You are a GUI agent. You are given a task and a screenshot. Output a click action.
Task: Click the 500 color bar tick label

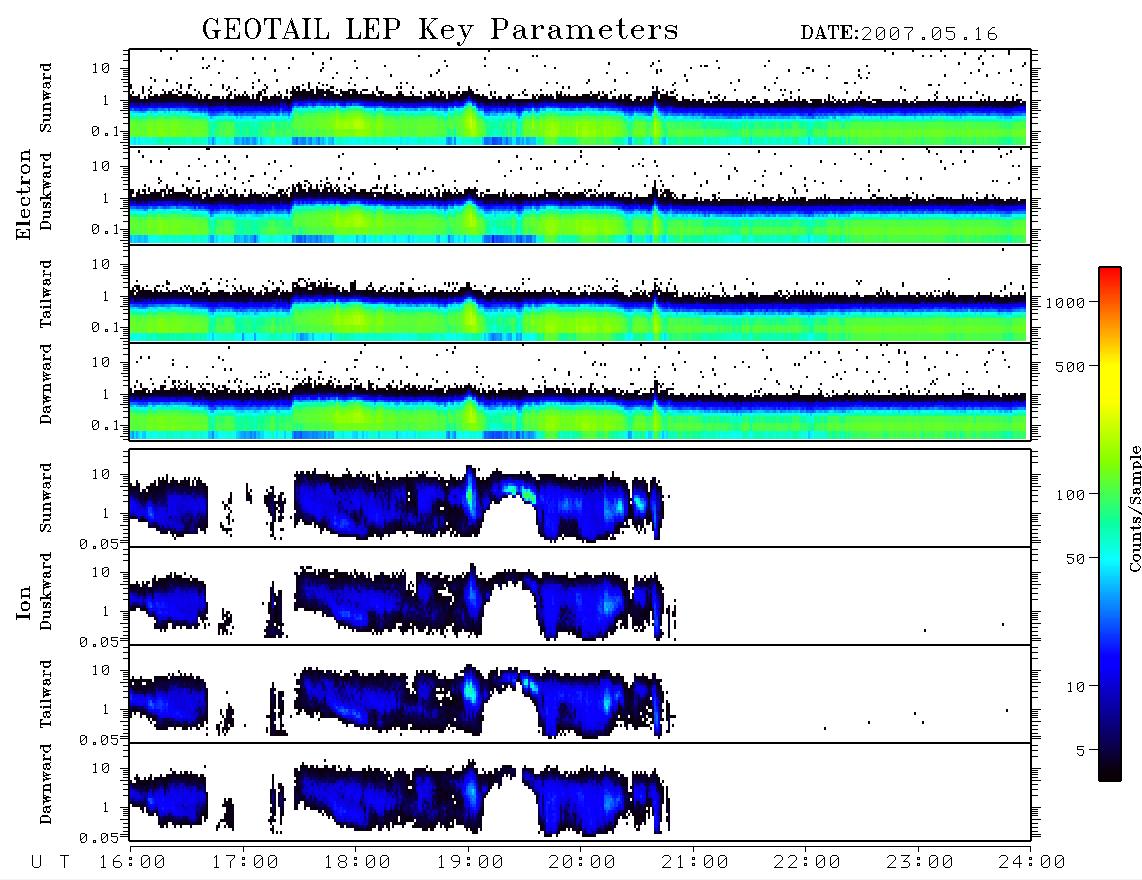click(x=1070, y=366)
